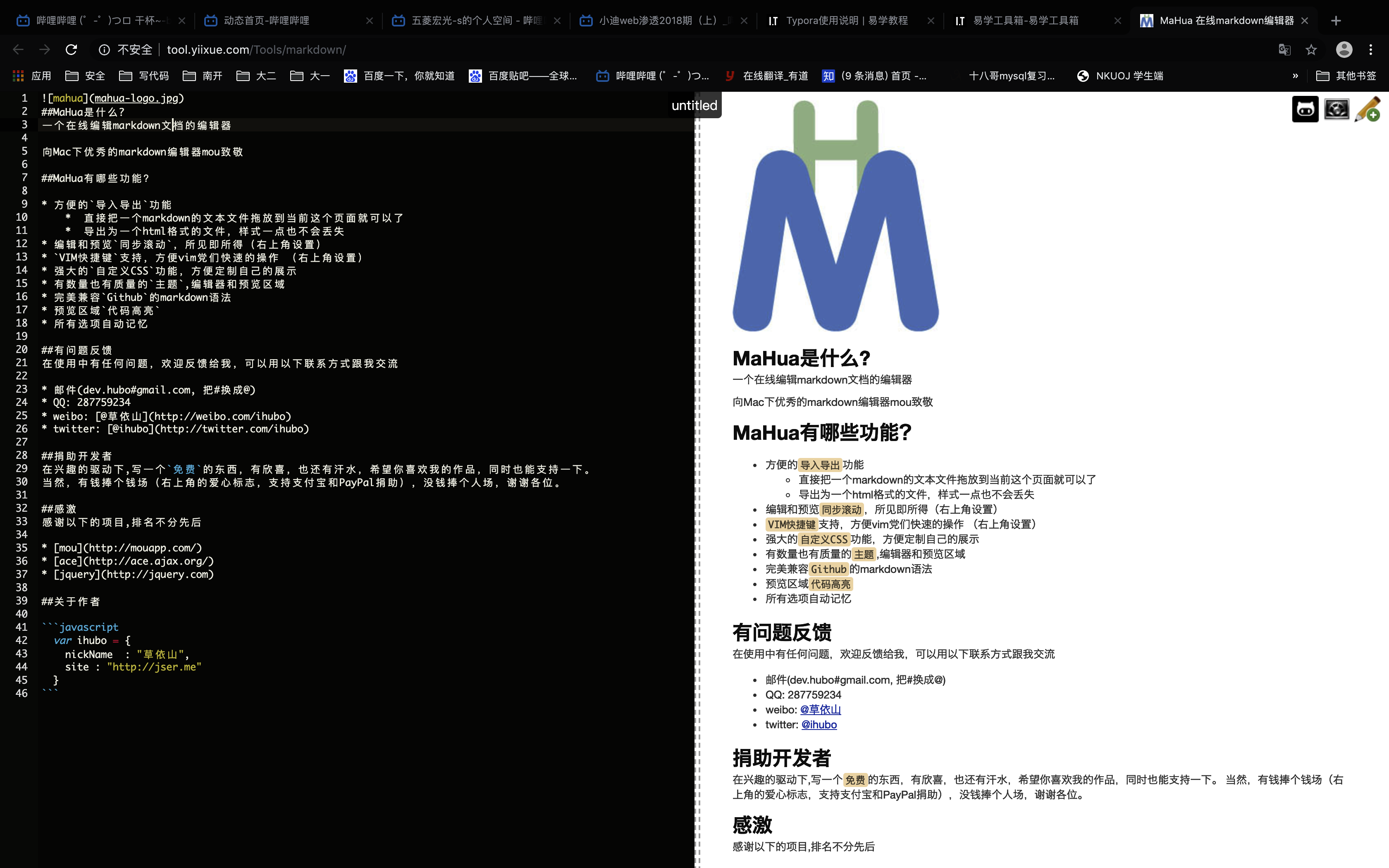Expand the 大二 bookmarks folder

coord(256,76)
